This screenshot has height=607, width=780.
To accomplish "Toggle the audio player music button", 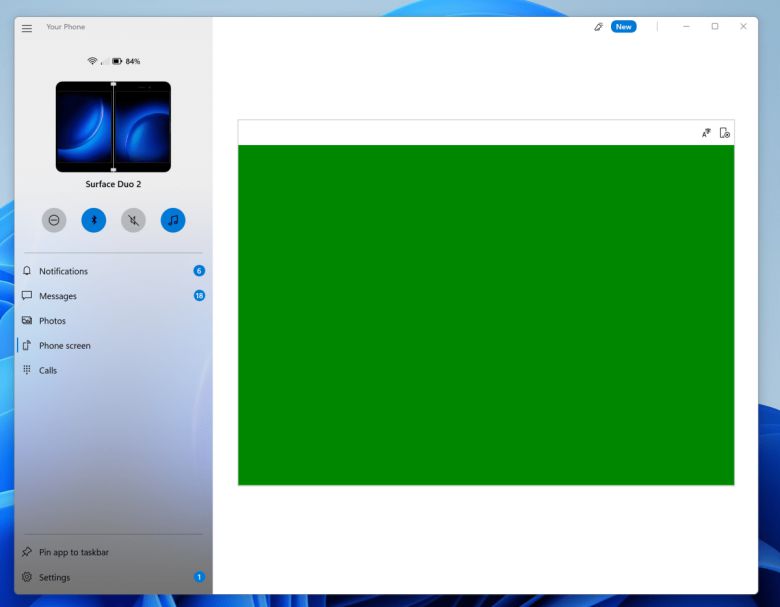I will (x=173, y=220).
